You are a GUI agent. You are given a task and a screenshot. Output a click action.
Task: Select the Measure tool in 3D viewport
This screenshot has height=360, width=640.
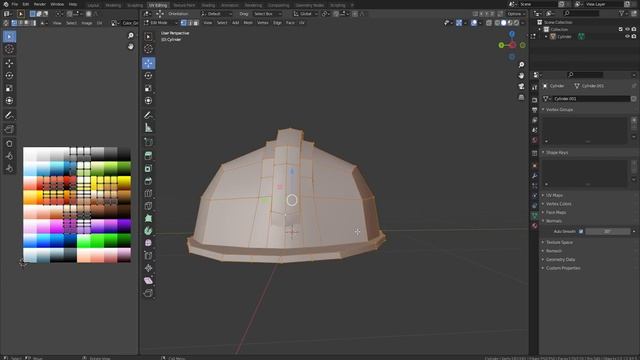pyautogui.click(x=149, y=128)
